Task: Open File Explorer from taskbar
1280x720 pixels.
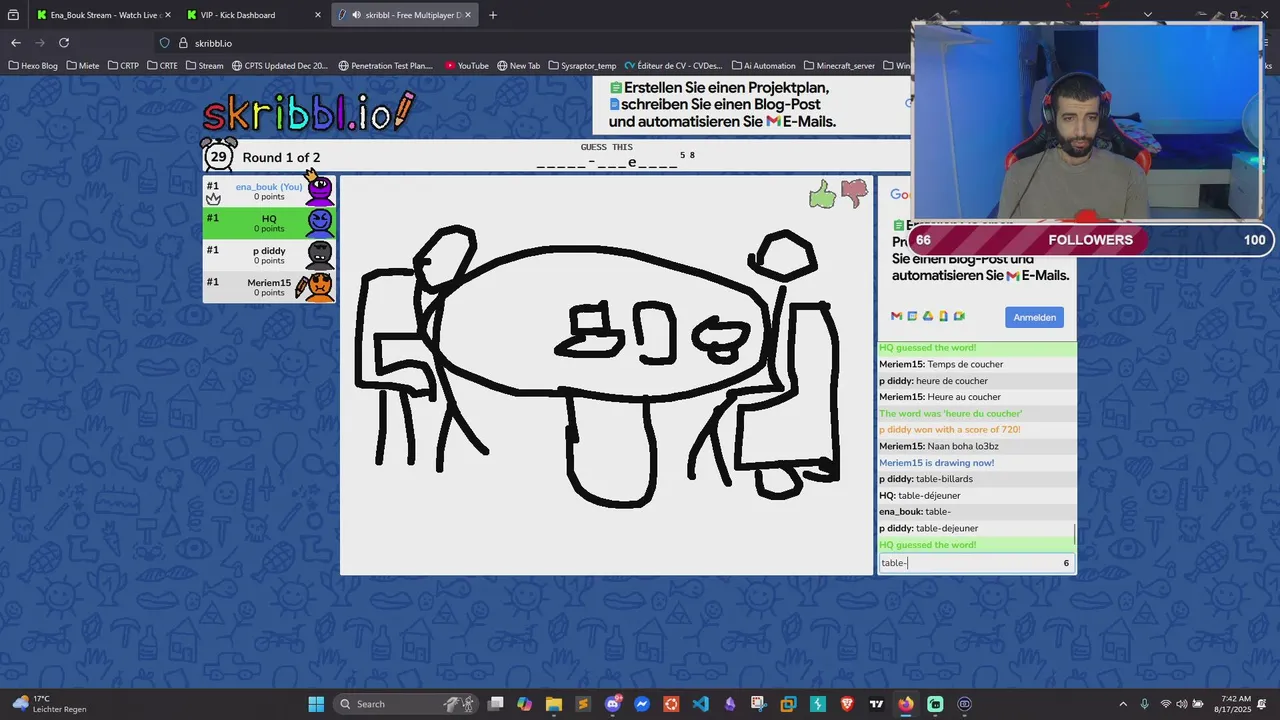Action: tap(554, 704)
